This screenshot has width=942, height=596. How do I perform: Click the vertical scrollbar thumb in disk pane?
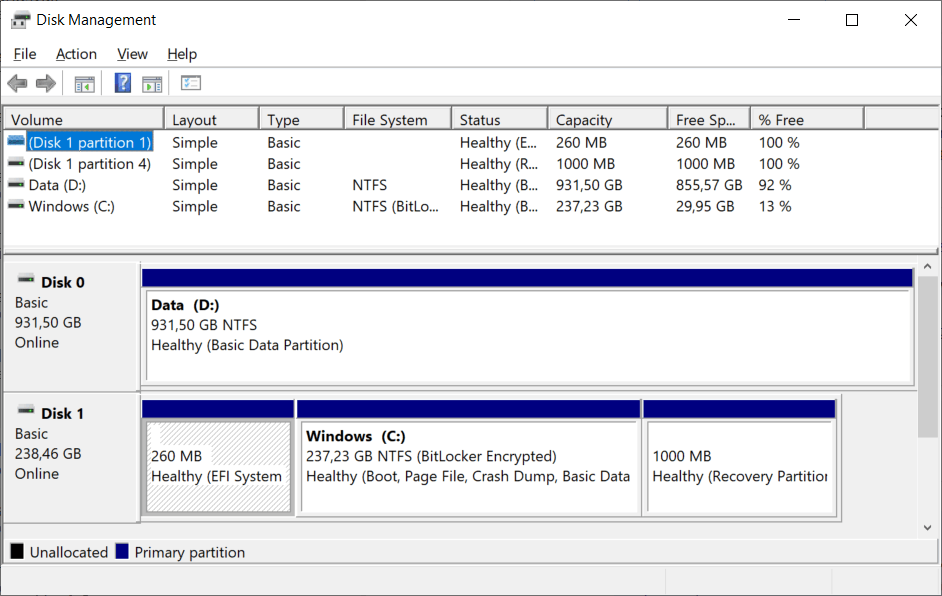click(x=928, y=357)
